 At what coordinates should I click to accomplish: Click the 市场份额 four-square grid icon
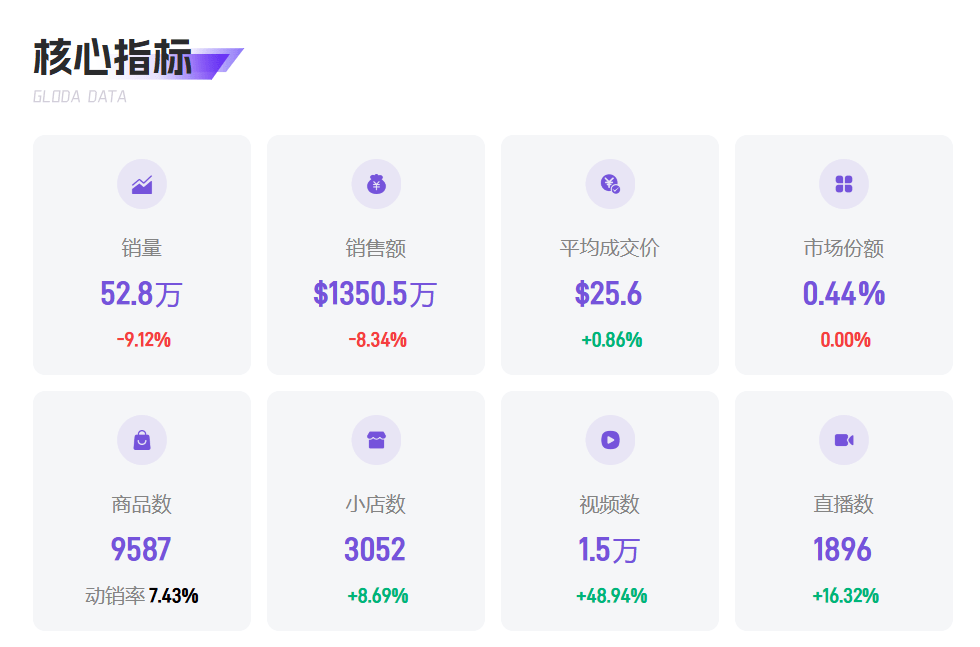point(844,184)
